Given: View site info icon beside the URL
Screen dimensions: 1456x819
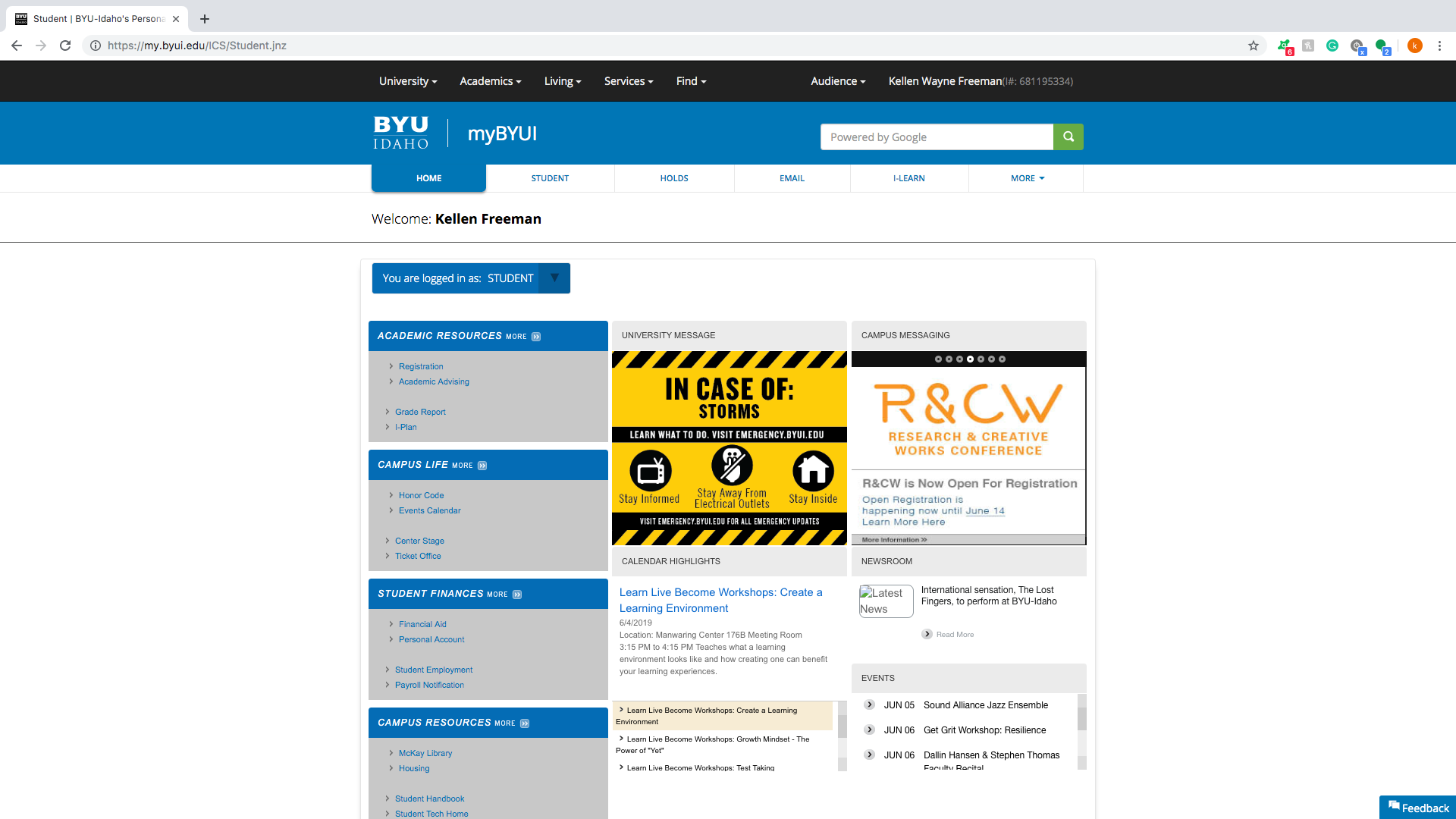Looking at the screenshot, I should [96, 45].
